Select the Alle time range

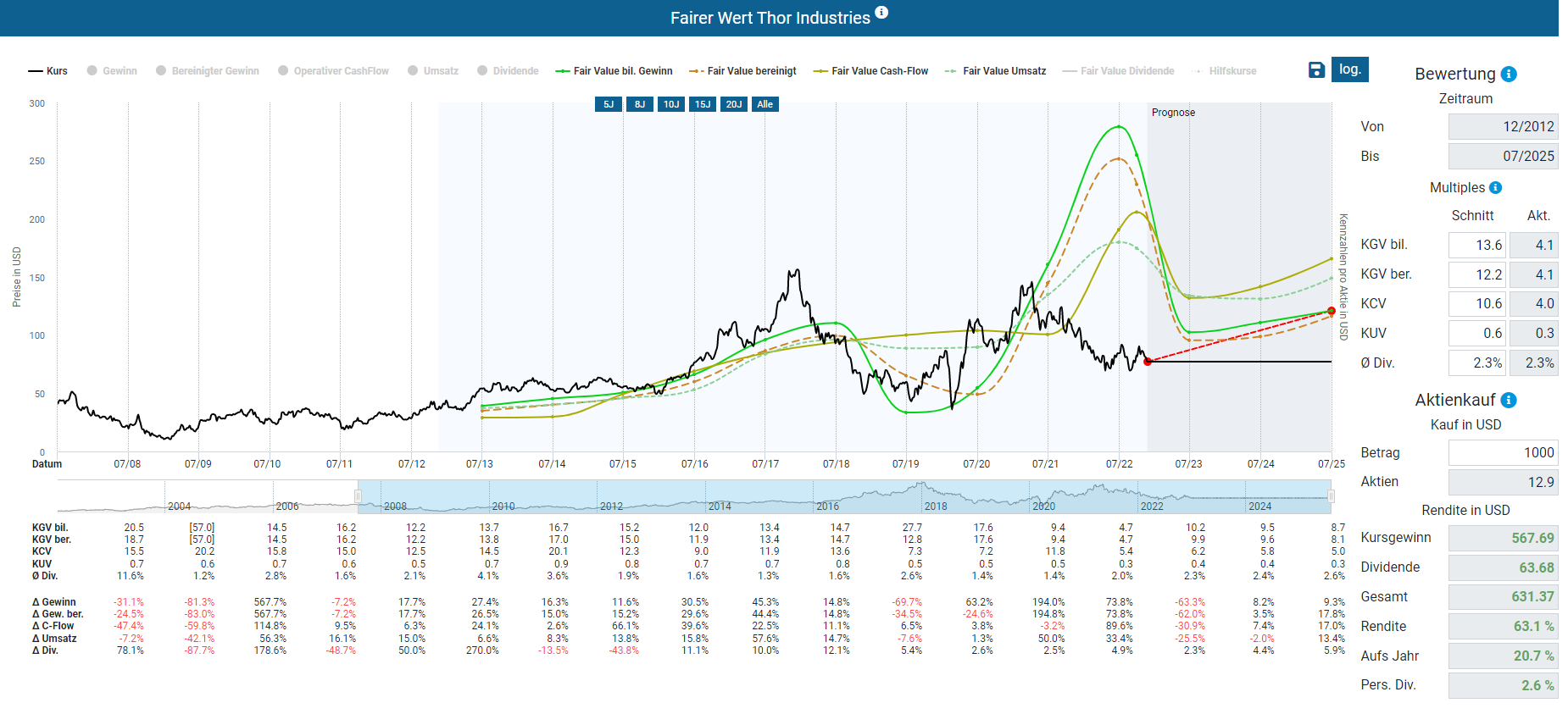click(x=765, y=104)
